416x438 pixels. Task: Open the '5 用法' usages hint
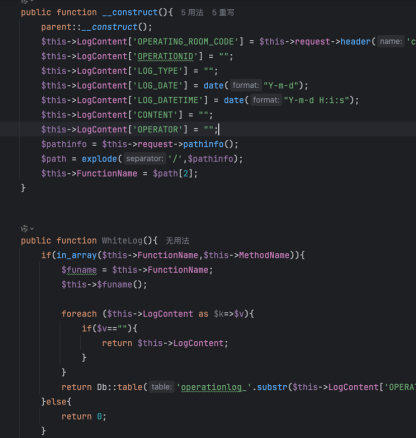(192, 13)
